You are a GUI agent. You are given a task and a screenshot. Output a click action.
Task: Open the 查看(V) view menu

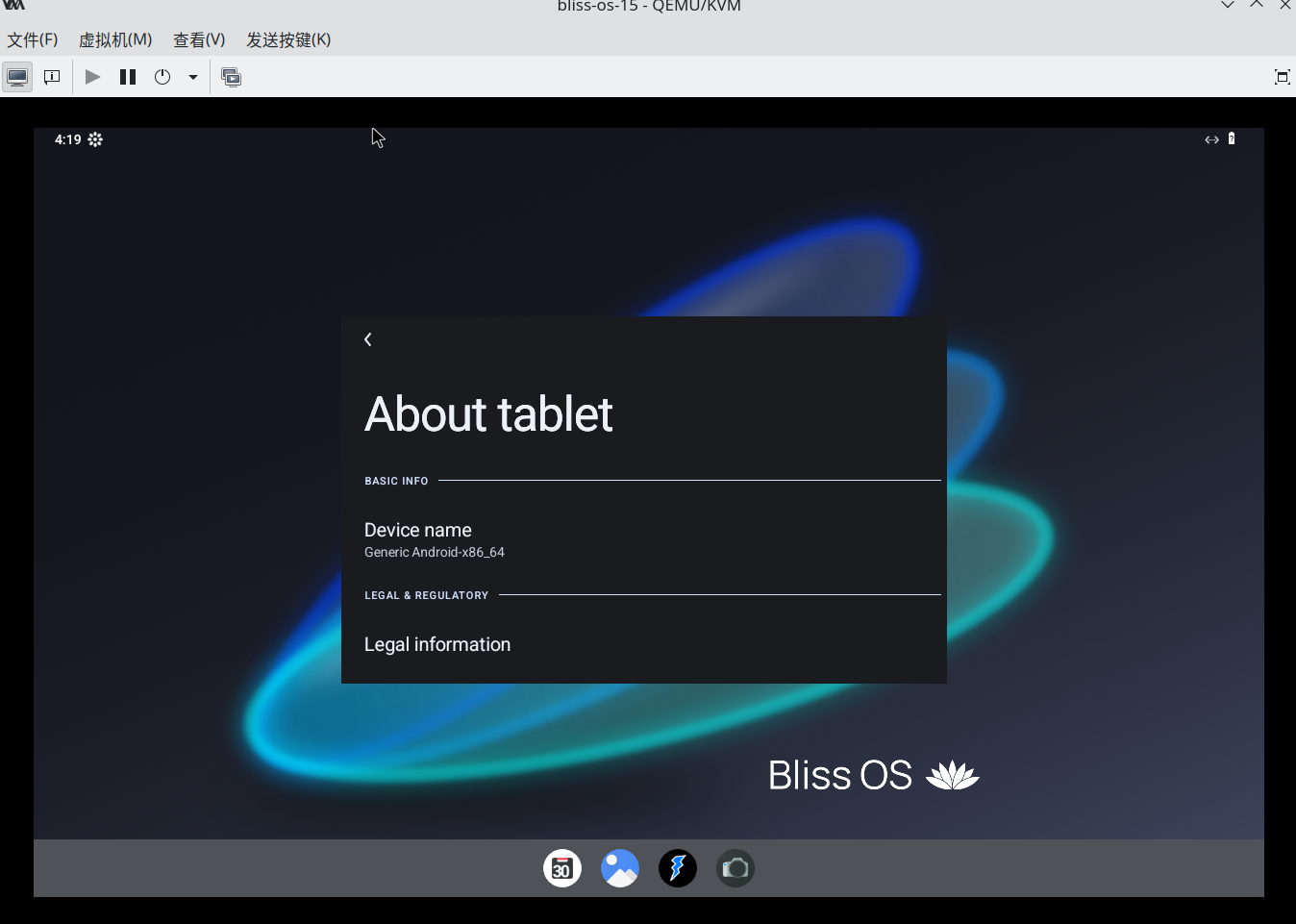tap(199, 39)
